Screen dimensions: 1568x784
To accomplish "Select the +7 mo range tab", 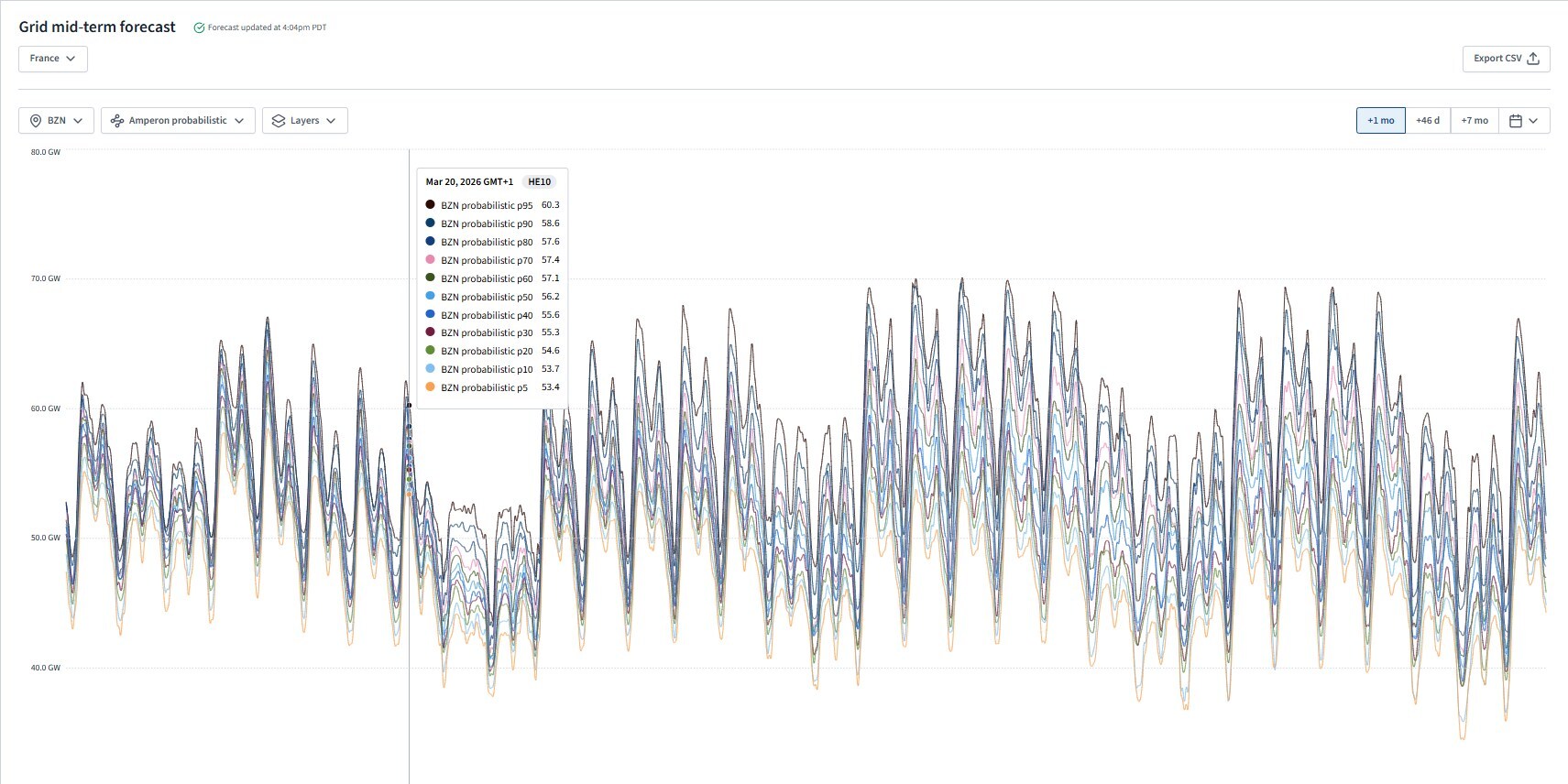I will pos(1475,121).
